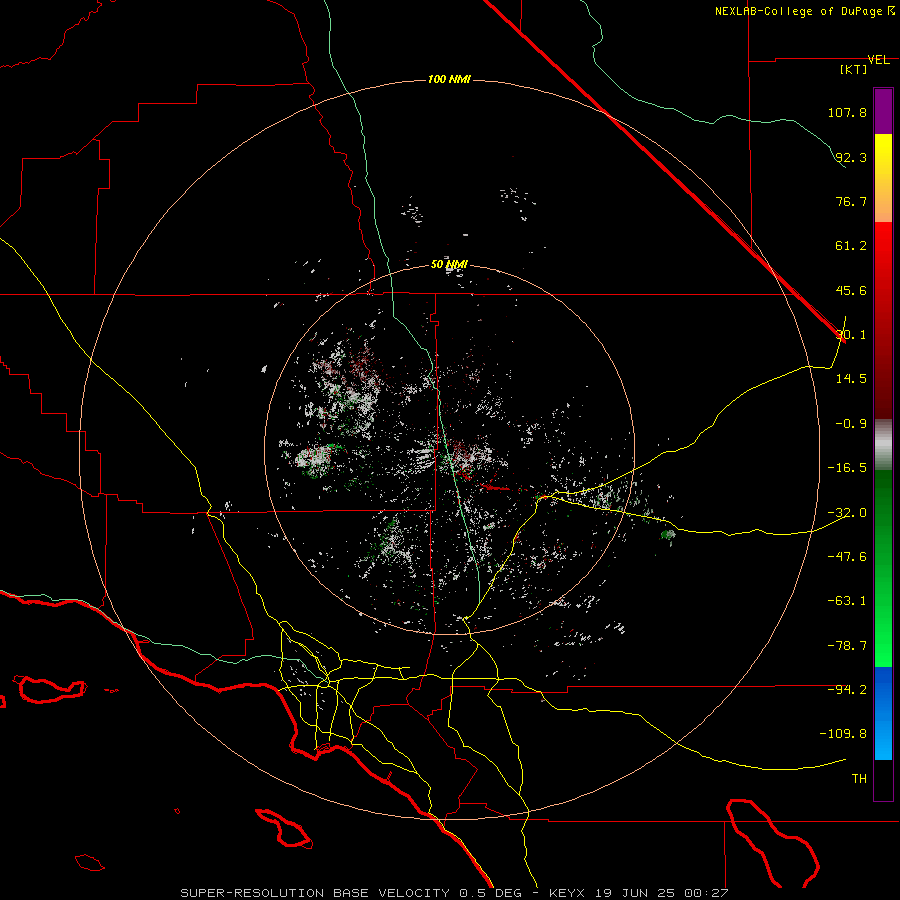This screenshot has width=900, height=900.
Task: Click the -109.8 legend value
Action: (x=843, y=734)
